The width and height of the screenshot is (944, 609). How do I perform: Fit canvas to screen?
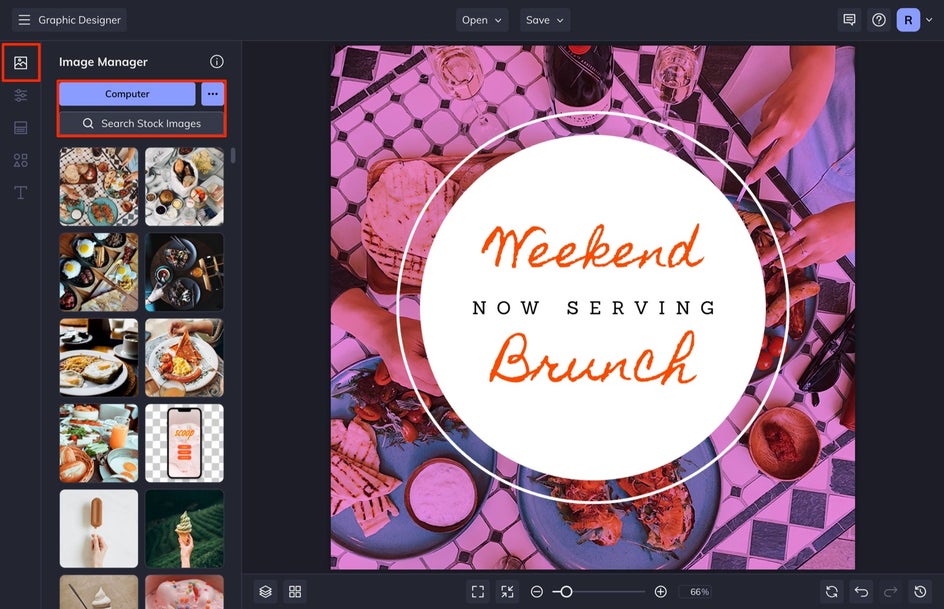tap(478, 592)
